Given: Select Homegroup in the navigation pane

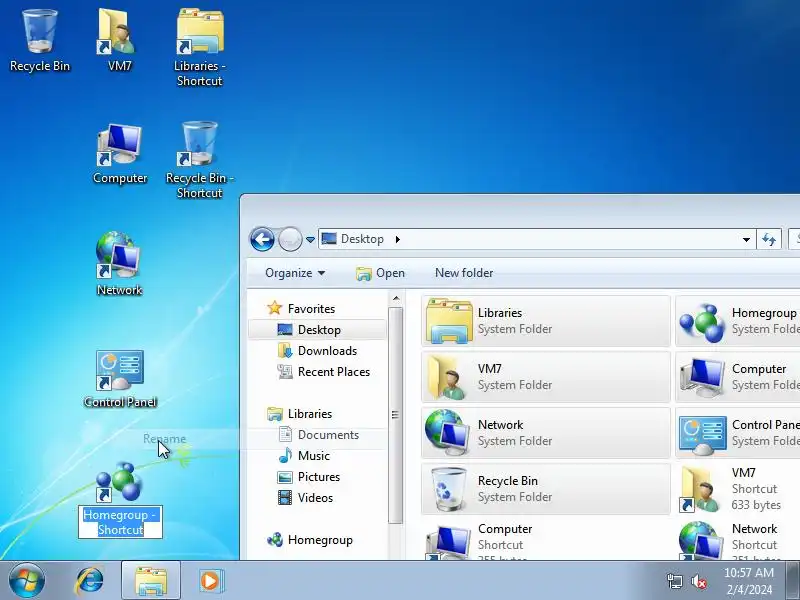Looking at the screenshot, I should pos(310,540).
